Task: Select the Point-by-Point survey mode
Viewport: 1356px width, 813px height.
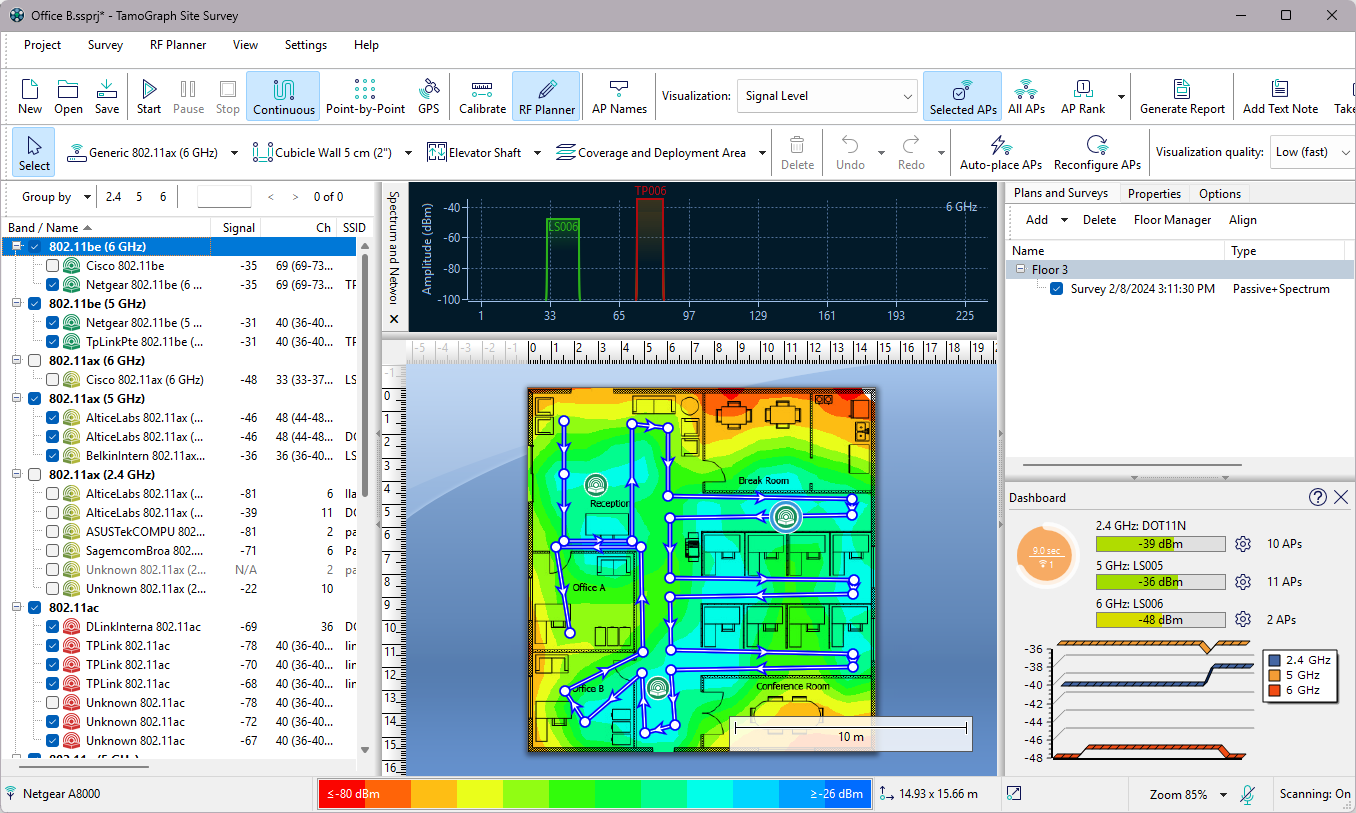Action: [x=366, y=96]
